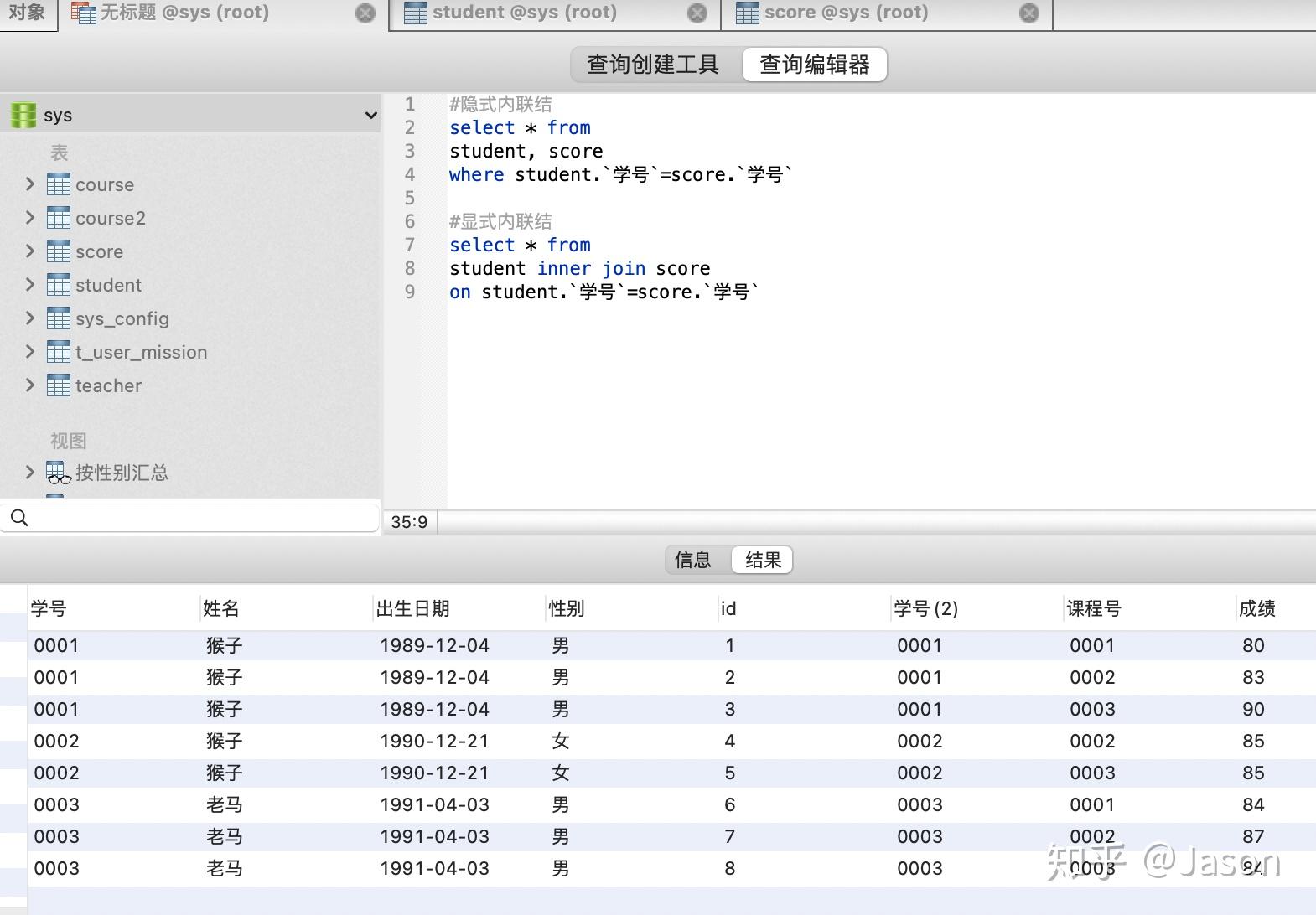Viewport: 1316px width, 915px height.
Task: Click the 35:9 cursor position indicator
Action: (x=409, y=521)
